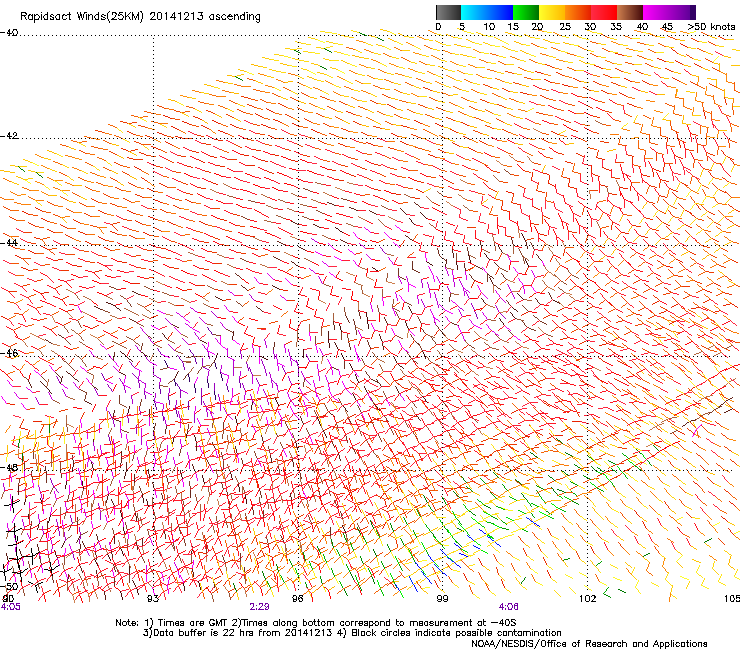Click the '15' legend scale label
The width and height of the screenshot is (740, 650).
coord(513,27)
